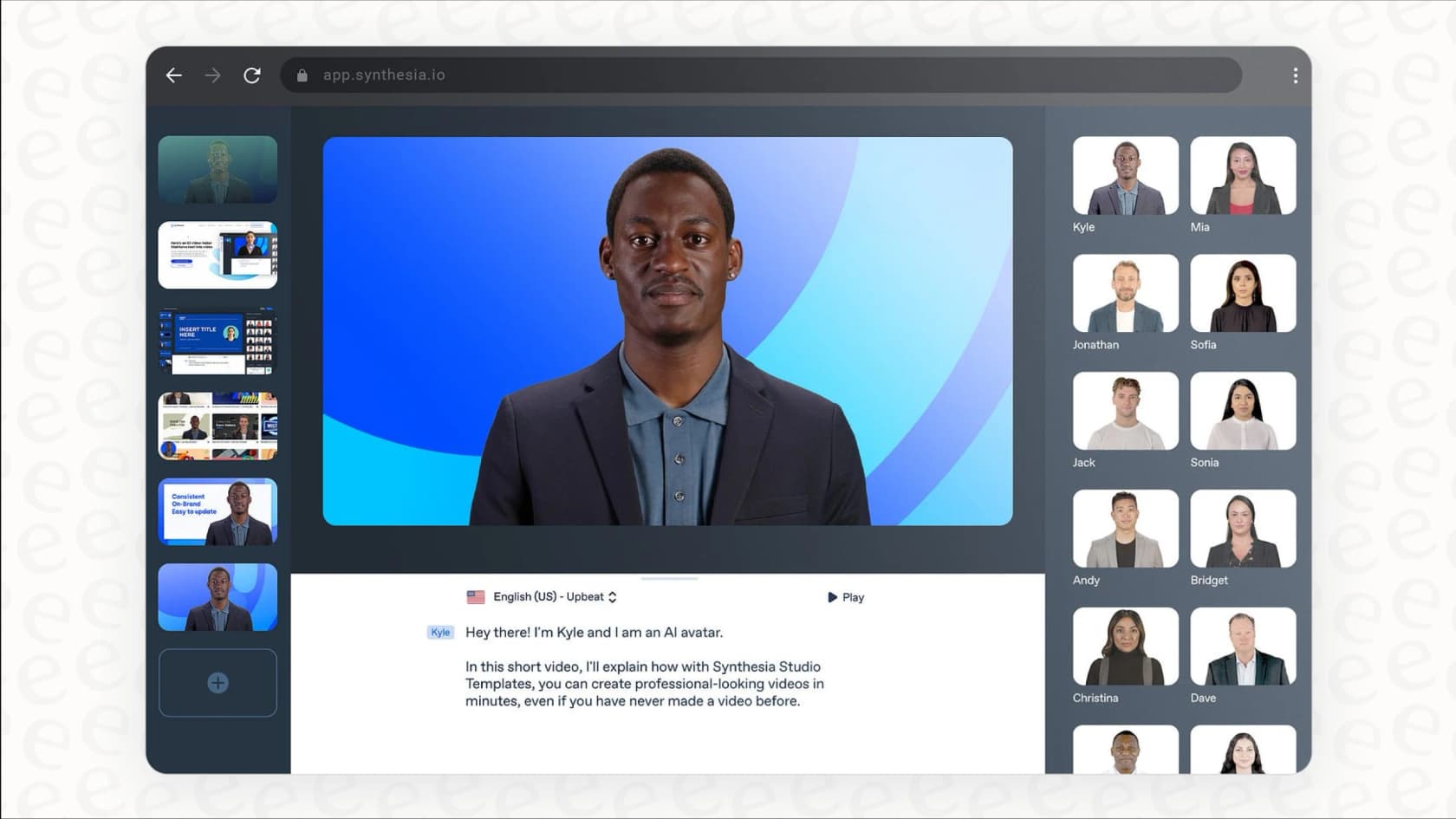Select the Mia avatar
The image size is (1456, 819).
(1243, 176)
